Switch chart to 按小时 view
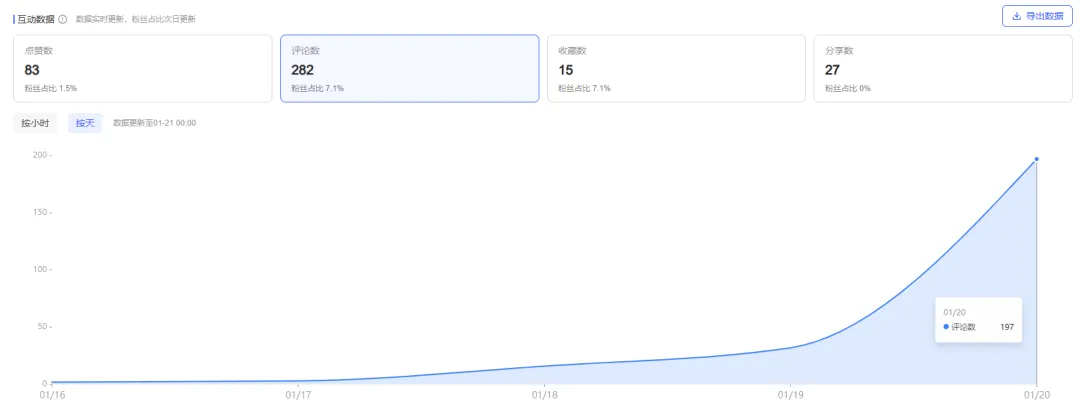 coord(35,123)
